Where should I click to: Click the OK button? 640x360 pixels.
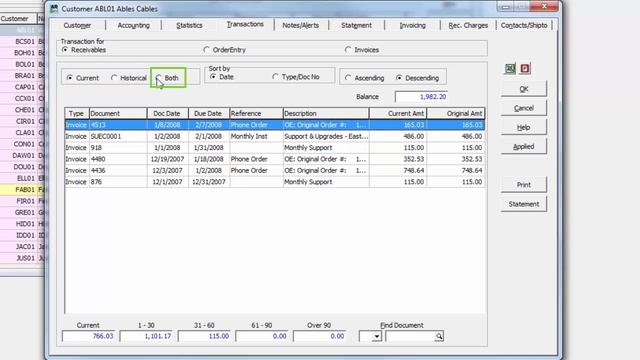524,89
